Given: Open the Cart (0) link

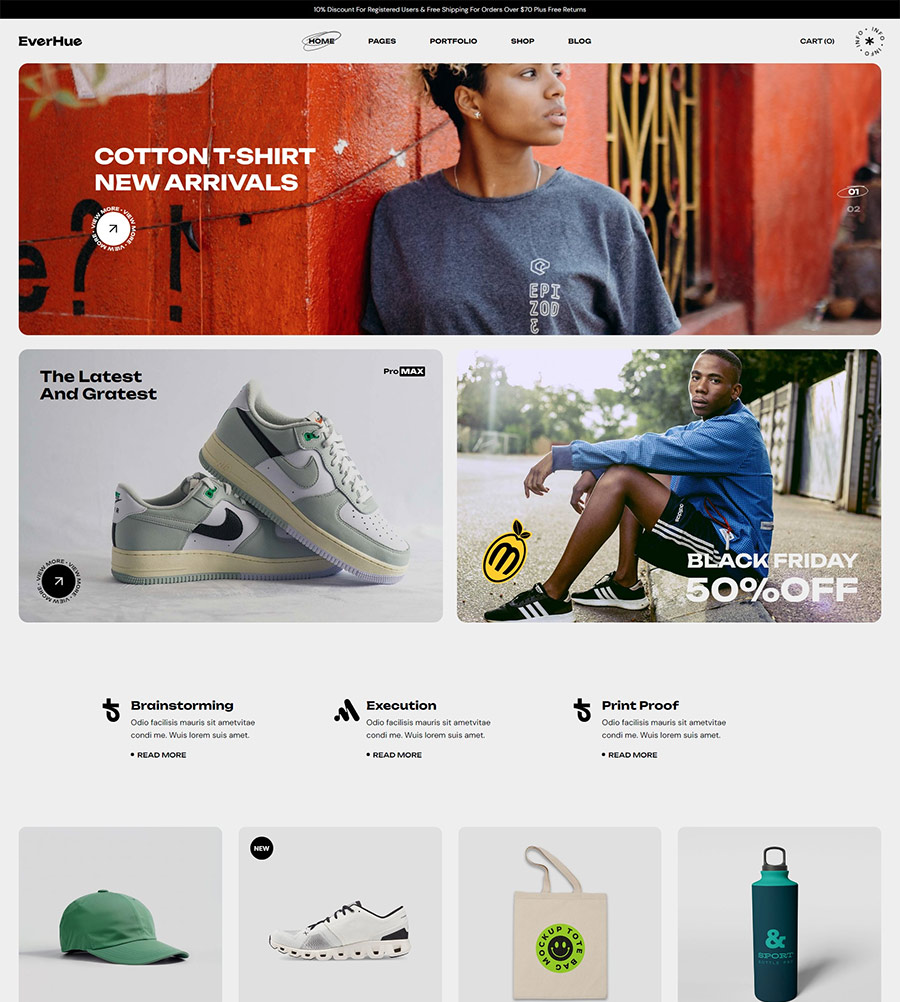Looking at the screenshot, I should point(817,41).
